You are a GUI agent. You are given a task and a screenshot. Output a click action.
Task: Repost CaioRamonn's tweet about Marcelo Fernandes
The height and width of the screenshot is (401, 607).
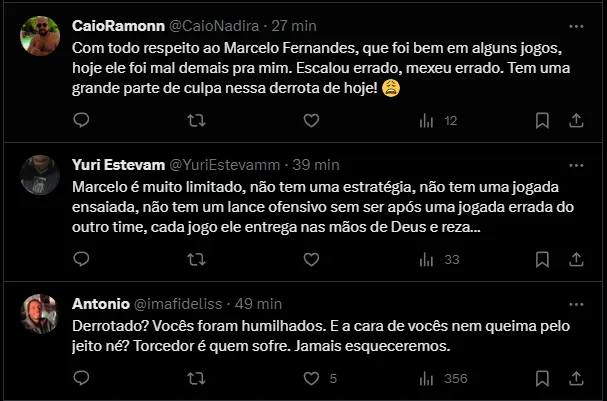(x=197, y=120)
